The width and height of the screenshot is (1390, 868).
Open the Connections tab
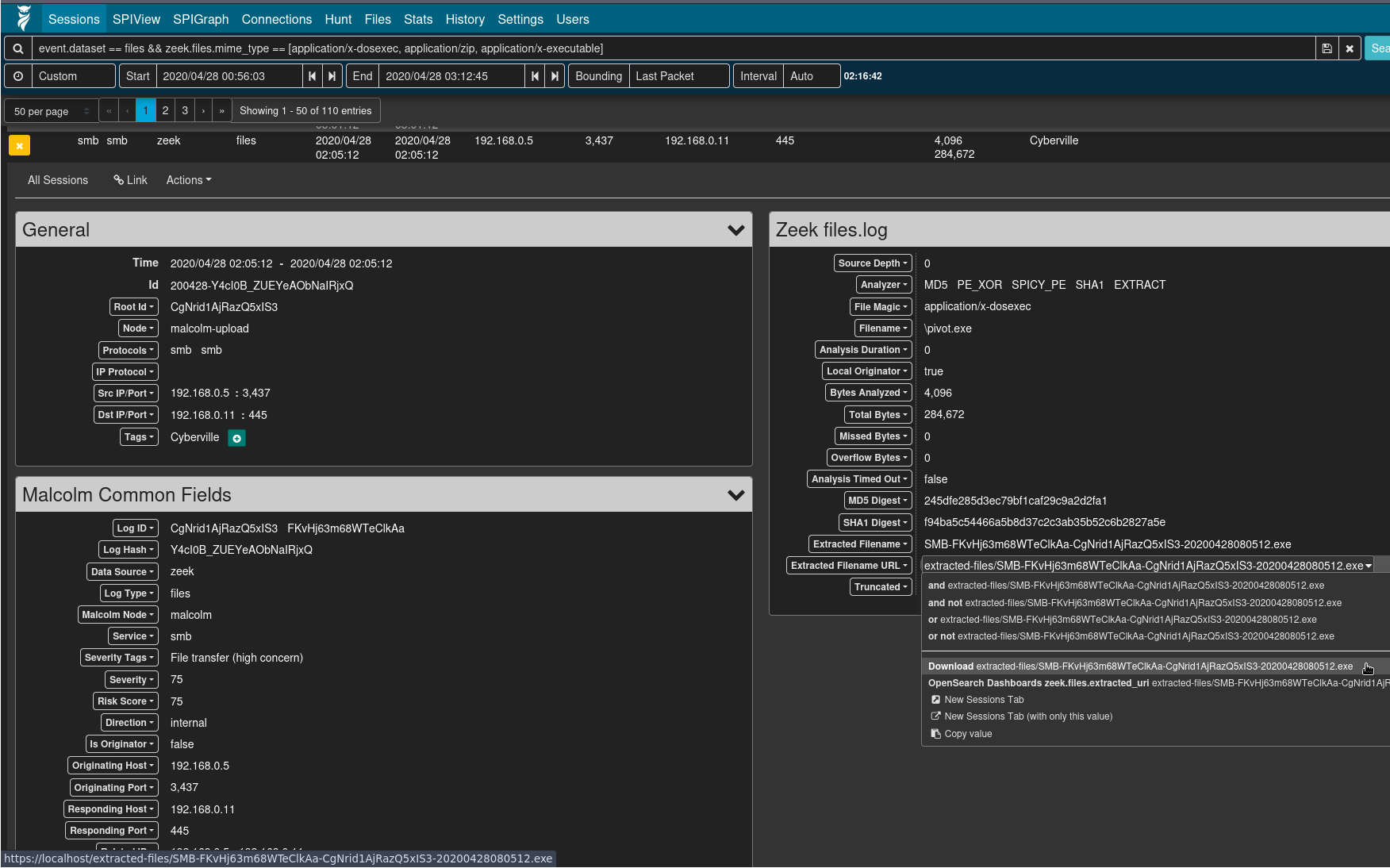(277, 19)
